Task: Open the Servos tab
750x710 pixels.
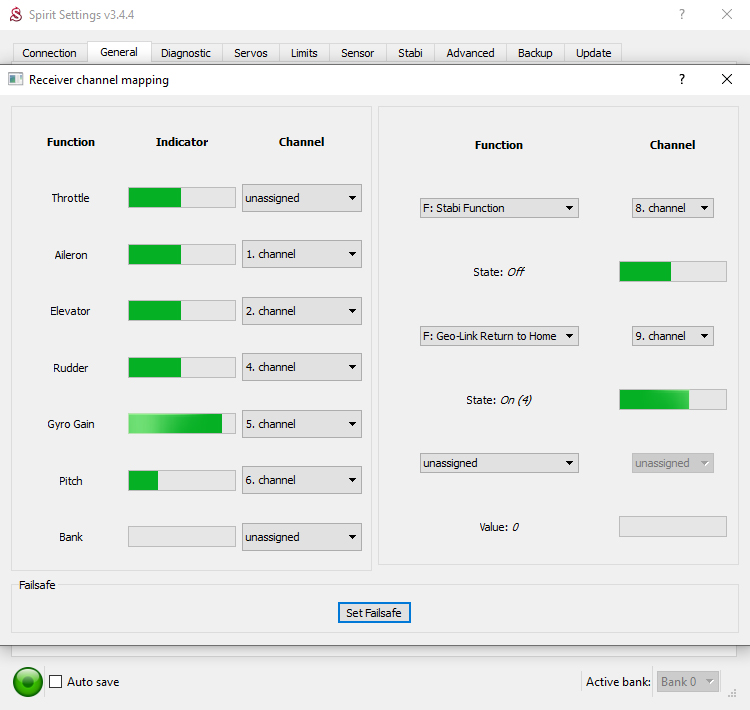Action: coord(250,53)
